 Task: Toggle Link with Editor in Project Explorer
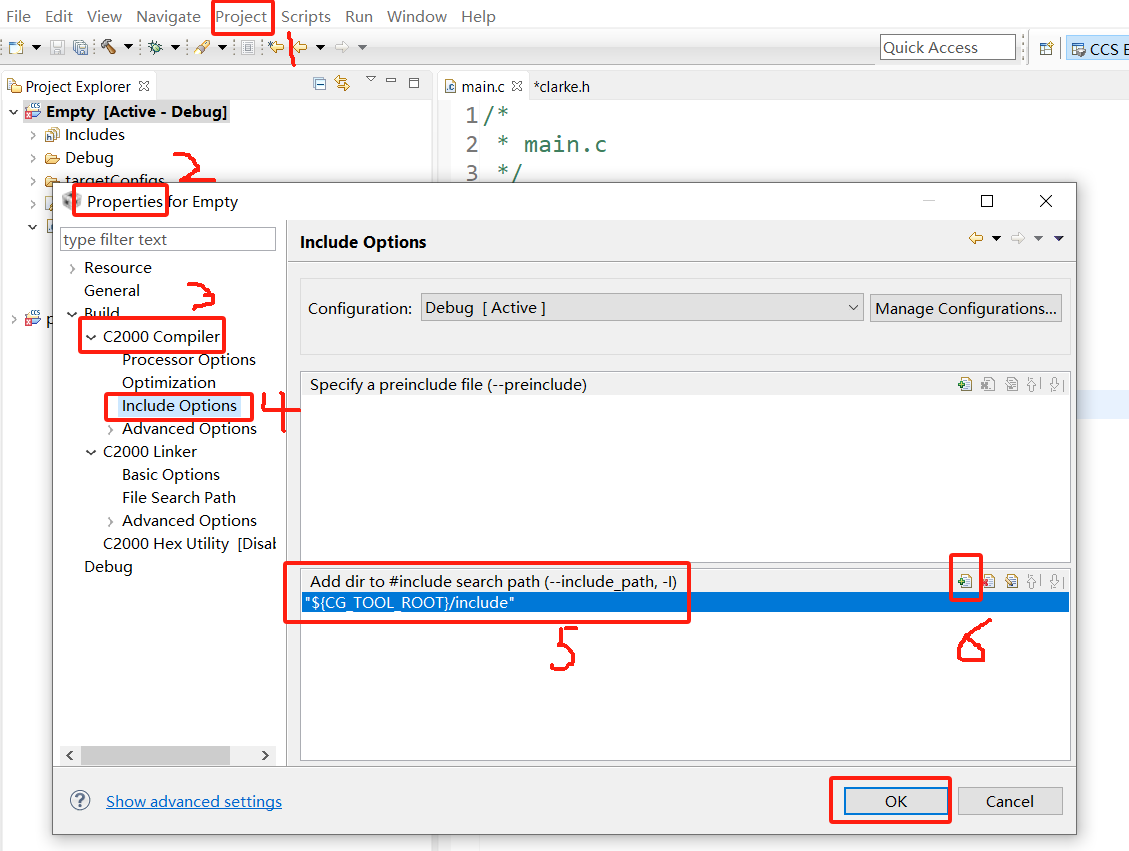point(341,83)
